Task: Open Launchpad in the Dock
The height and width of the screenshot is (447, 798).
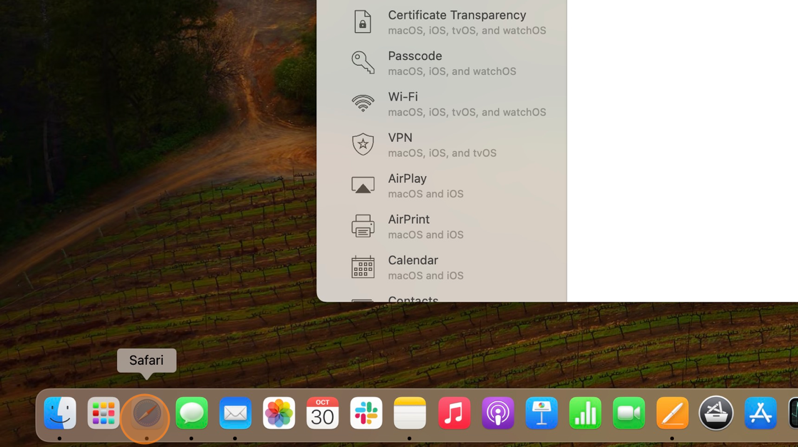Action: 103,413
